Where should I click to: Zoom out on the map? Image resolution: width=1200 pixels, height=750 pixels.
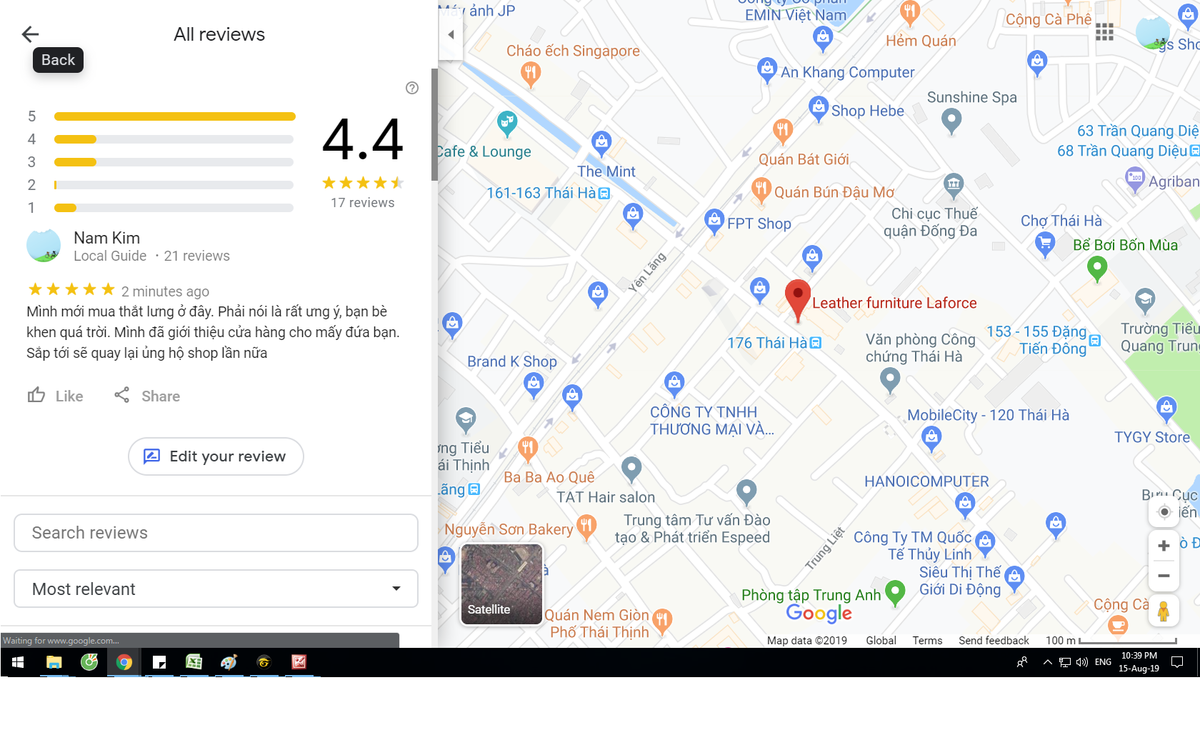[x=1163, y=576]
